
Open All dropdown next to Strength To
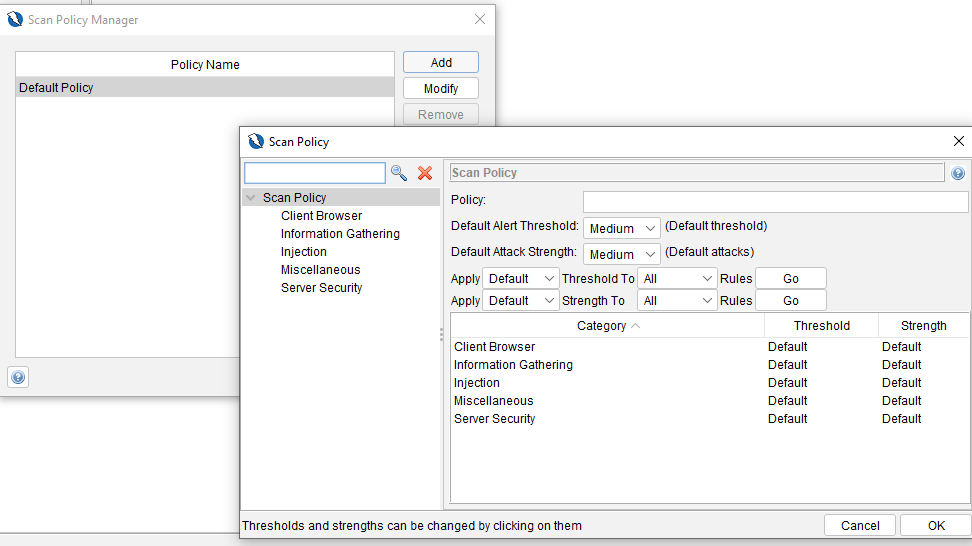click(x=677, y=301)
